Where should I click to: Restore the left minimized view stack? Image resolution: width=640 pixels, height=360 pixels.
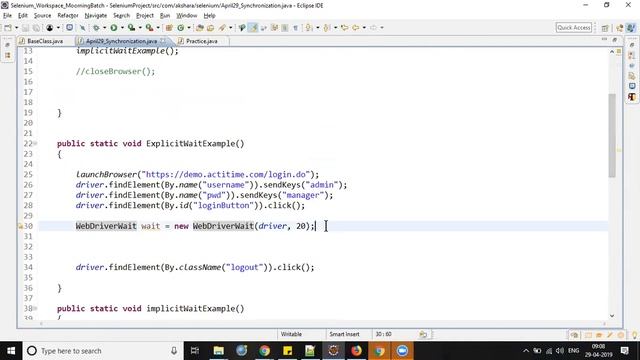(7, 45)
